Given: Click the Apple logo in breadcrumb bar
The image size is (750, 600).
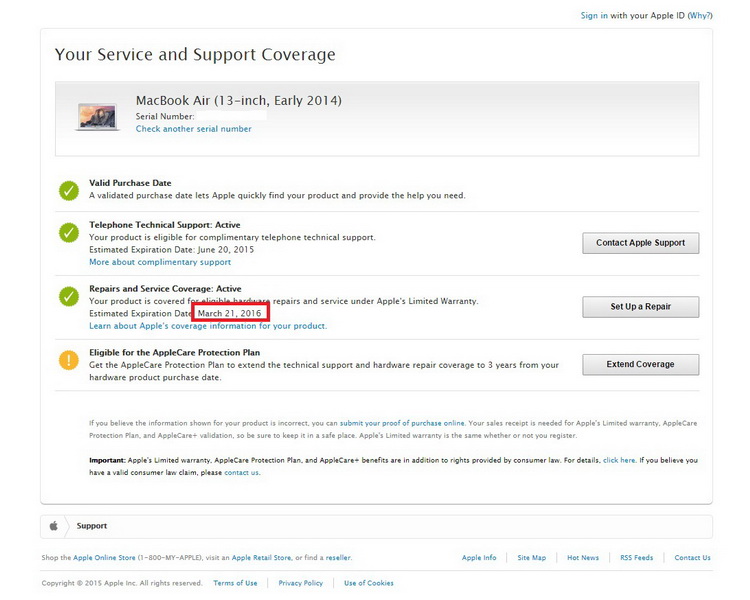Looking at the screenshot, I should point(54,526).
